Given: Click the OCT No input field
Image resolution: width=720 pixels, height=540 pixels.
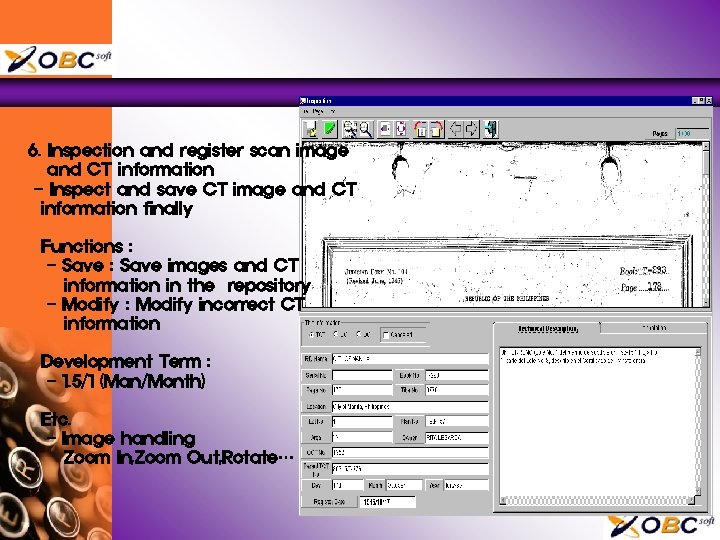Looking at the screenshot, I should (410, 453).
